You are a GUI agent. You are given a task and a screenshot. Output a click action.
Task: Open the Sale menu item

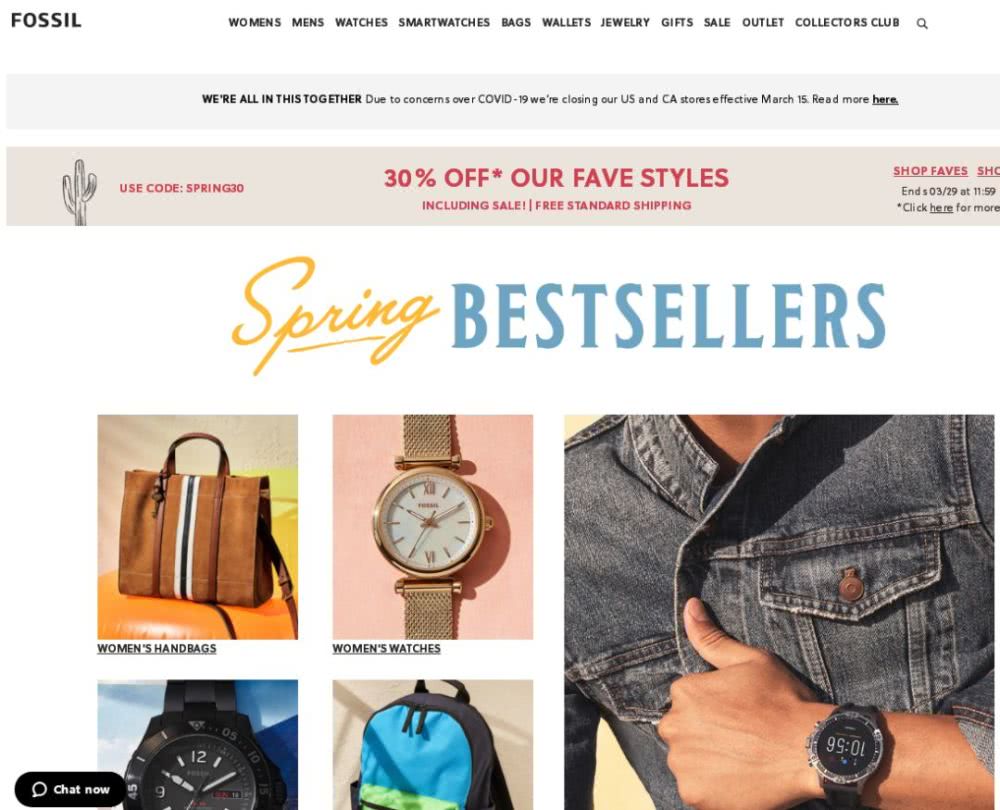(x=717, y=22)
